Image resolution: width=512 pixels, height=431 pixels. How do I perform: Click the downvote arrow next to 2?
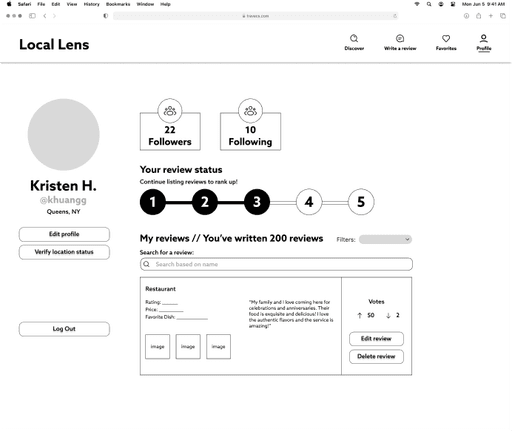388,315
